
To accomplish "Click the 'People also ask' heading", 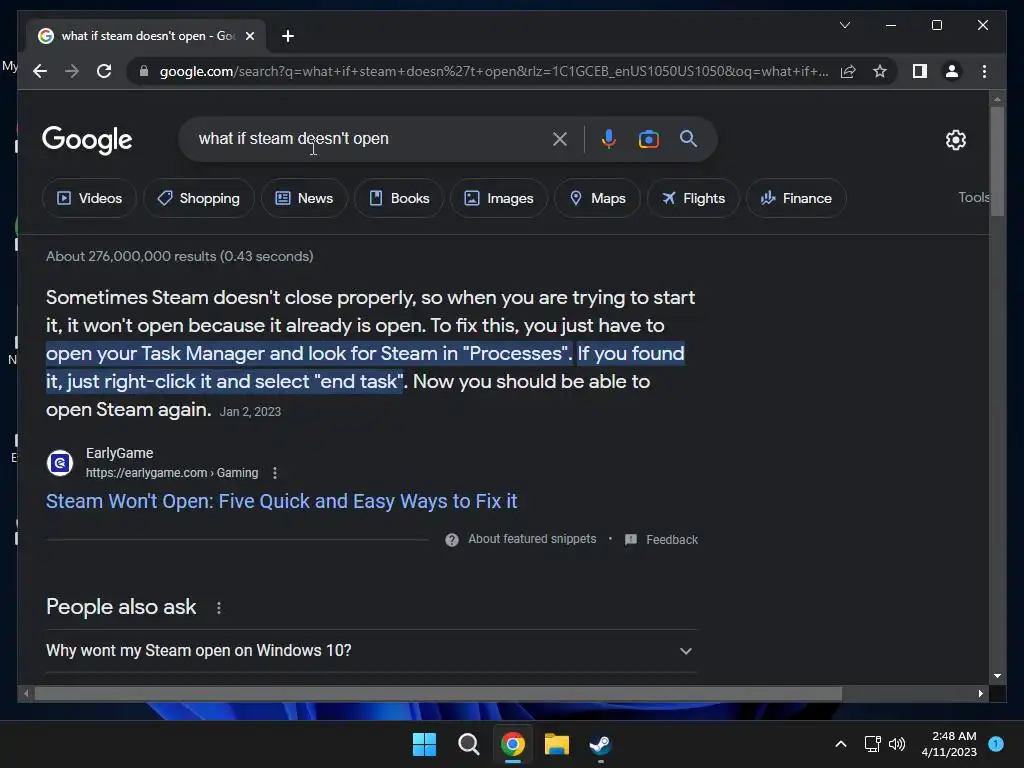I will (121, 607).
